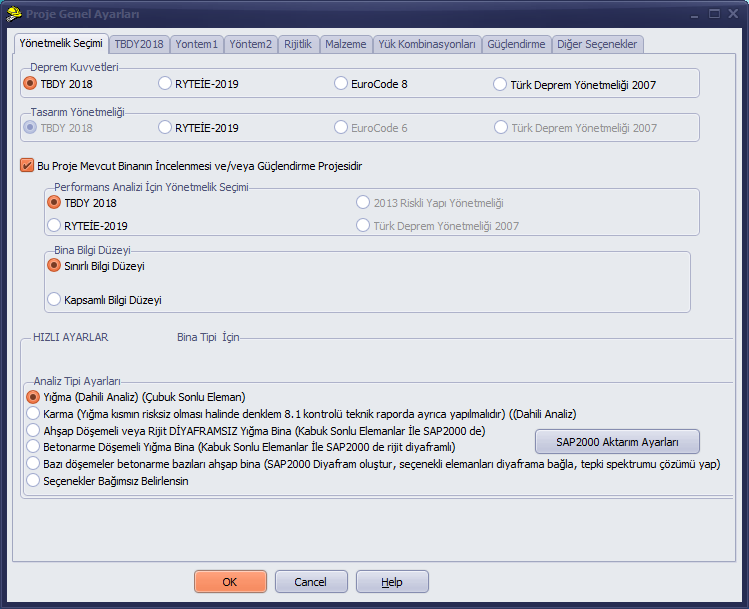Uncheck the Mevcut Binanın İncelenmesi checkbox
Viewport: 749px width, 609px height.
pyautogui.click(x=27, y=166)
